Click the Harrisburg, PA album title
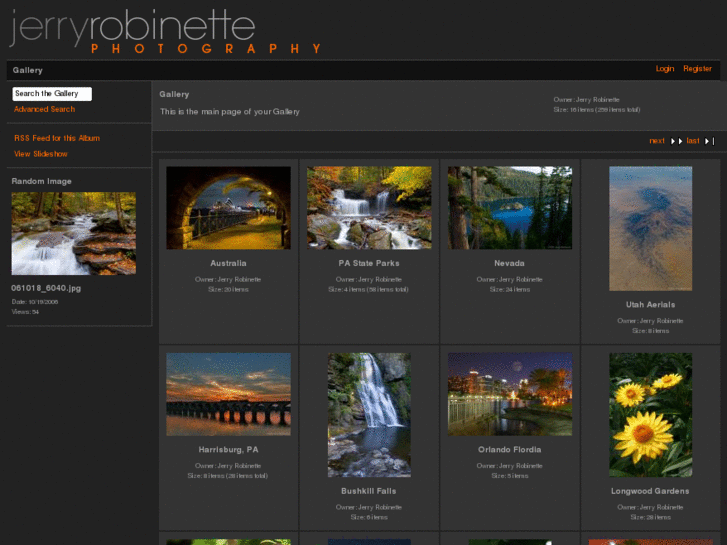Viewport: 727px width, 545px height. [x=229, y=449]
